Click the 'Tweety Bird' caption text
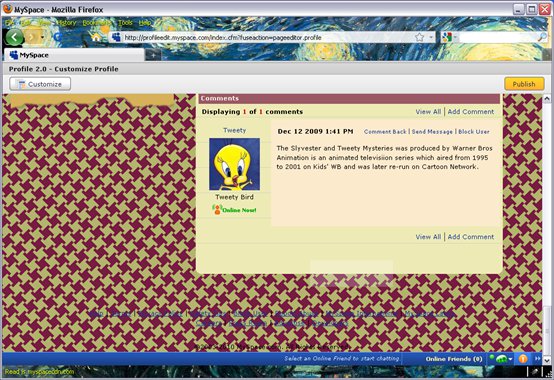The image size is (554, 380). point(235,197)
